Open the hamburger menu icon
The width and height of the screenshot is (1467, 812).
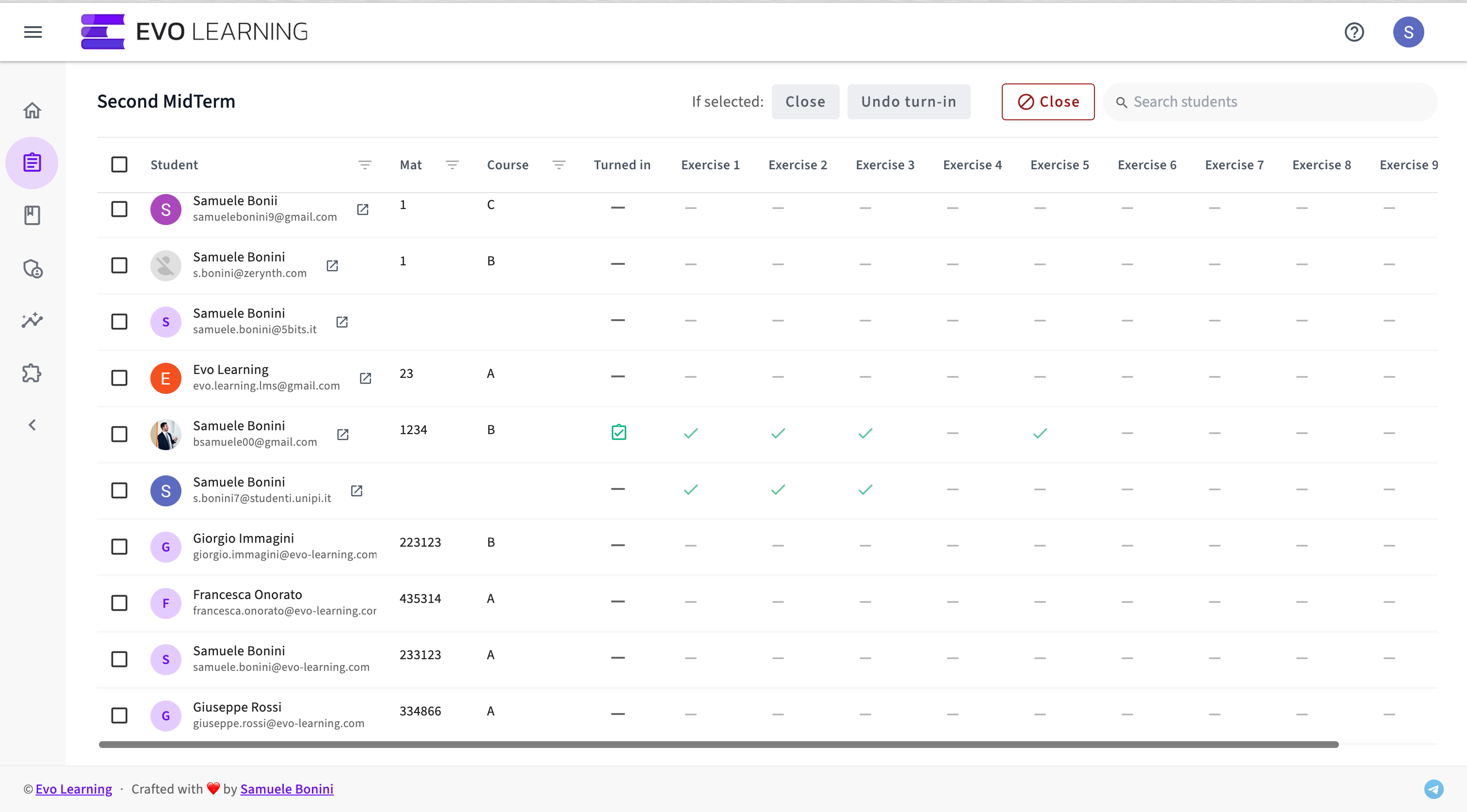pos(33,32)
